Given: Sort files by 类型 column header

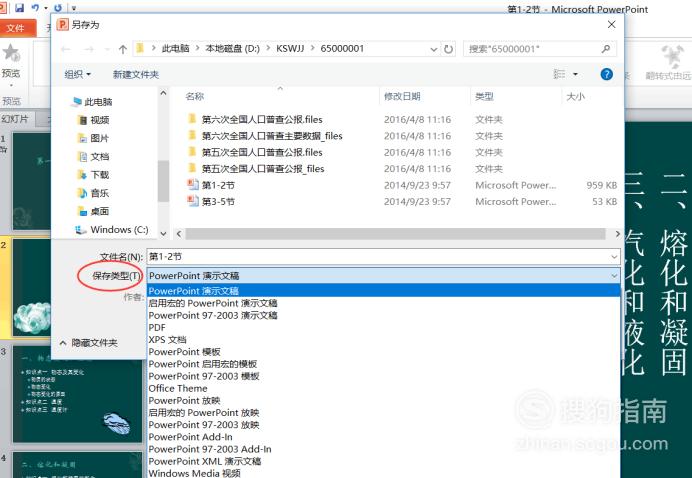Looking at the screenshot, I should (484, 96).
